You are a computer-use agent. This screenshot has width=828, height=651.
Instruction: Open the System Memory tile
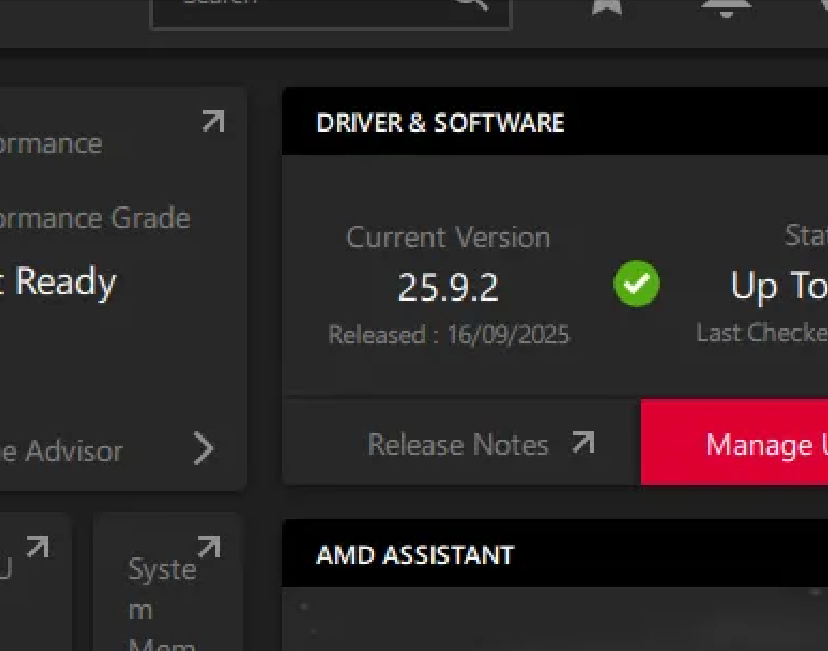(168, 582)
